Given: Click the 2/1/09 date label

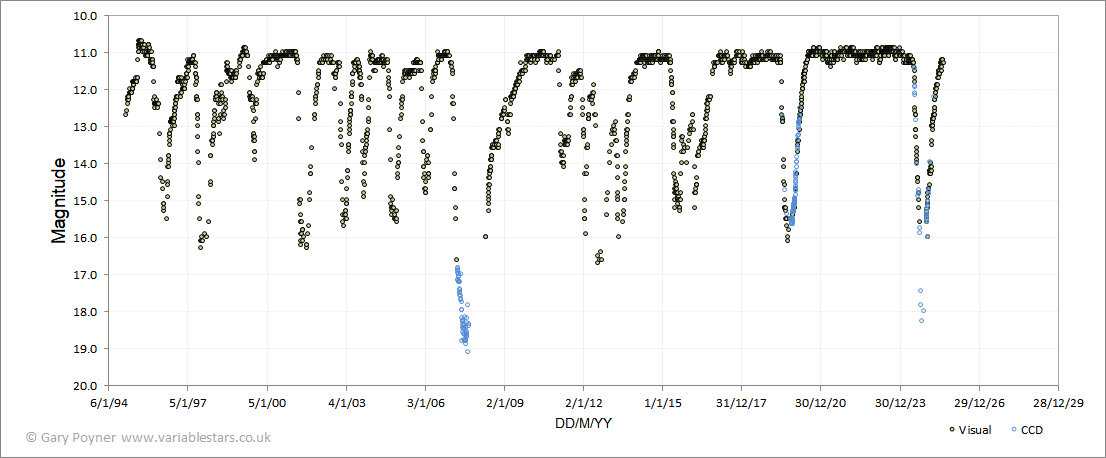Looking at the screenshot, I should (504, 404).
